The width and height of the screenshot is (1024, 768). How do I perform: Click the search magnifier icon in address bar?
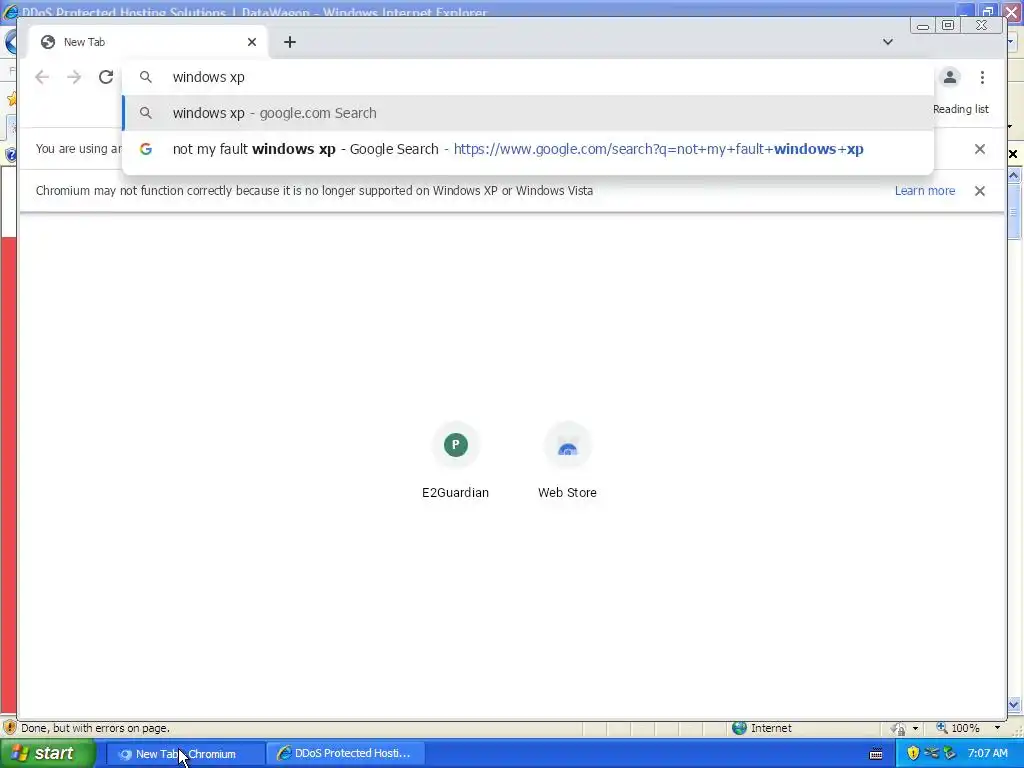click(x=146, y=77)
